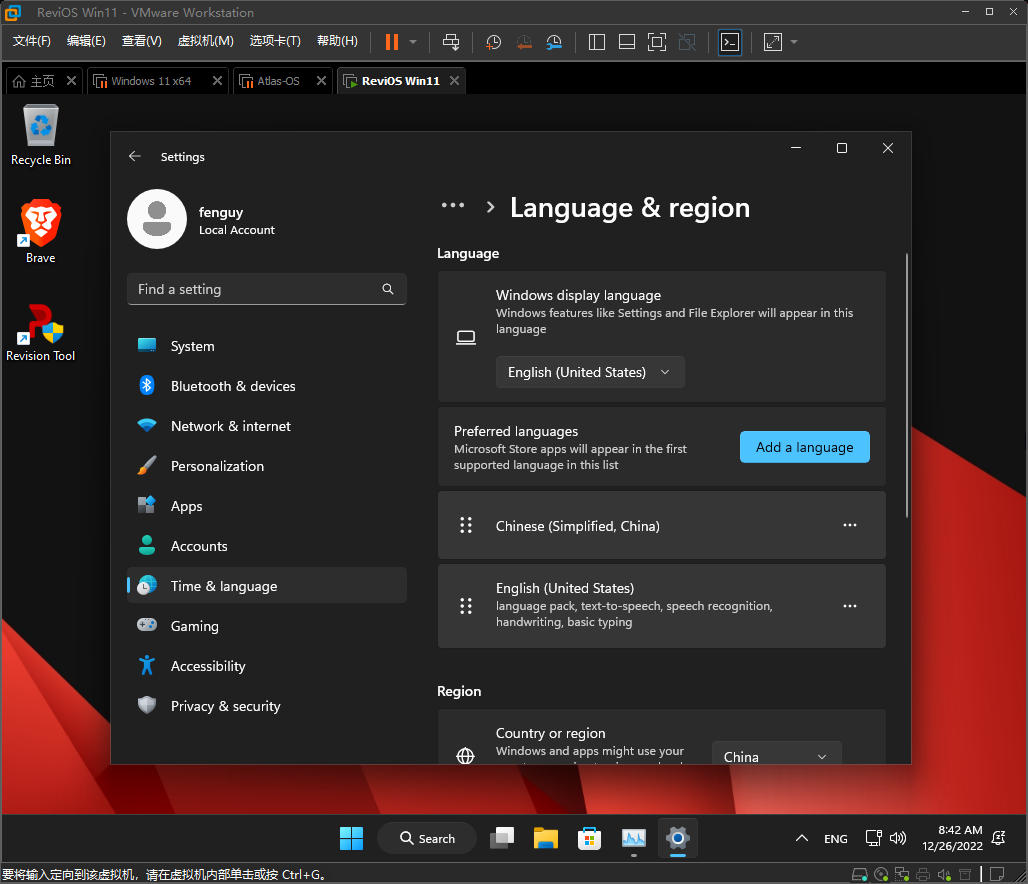Open the 虚拟机(M) menu
Viewport: 1028px width, 884px height.
click(x=205, y=41)
